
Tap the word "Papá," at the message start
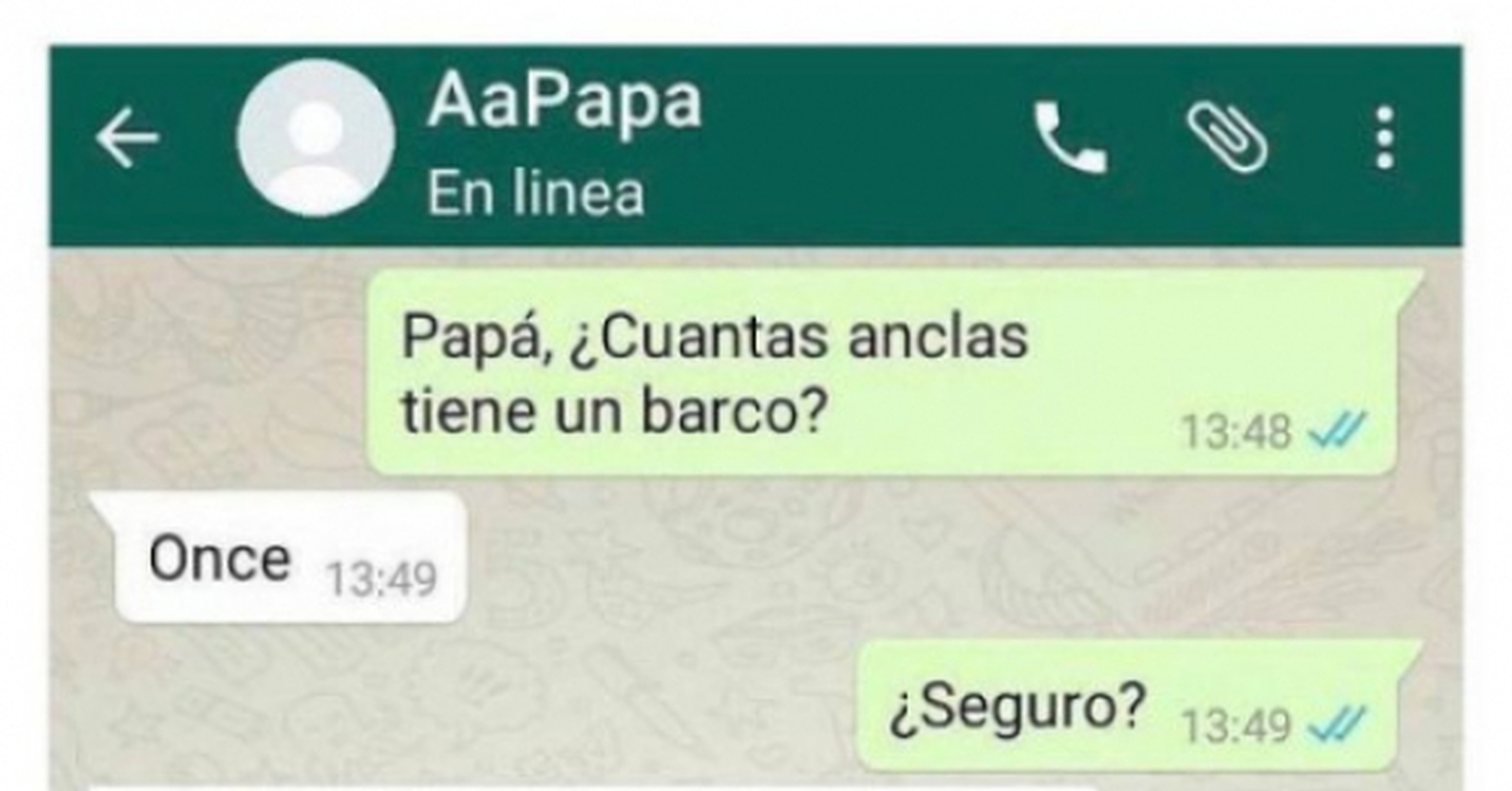click(x=477, y=339)
